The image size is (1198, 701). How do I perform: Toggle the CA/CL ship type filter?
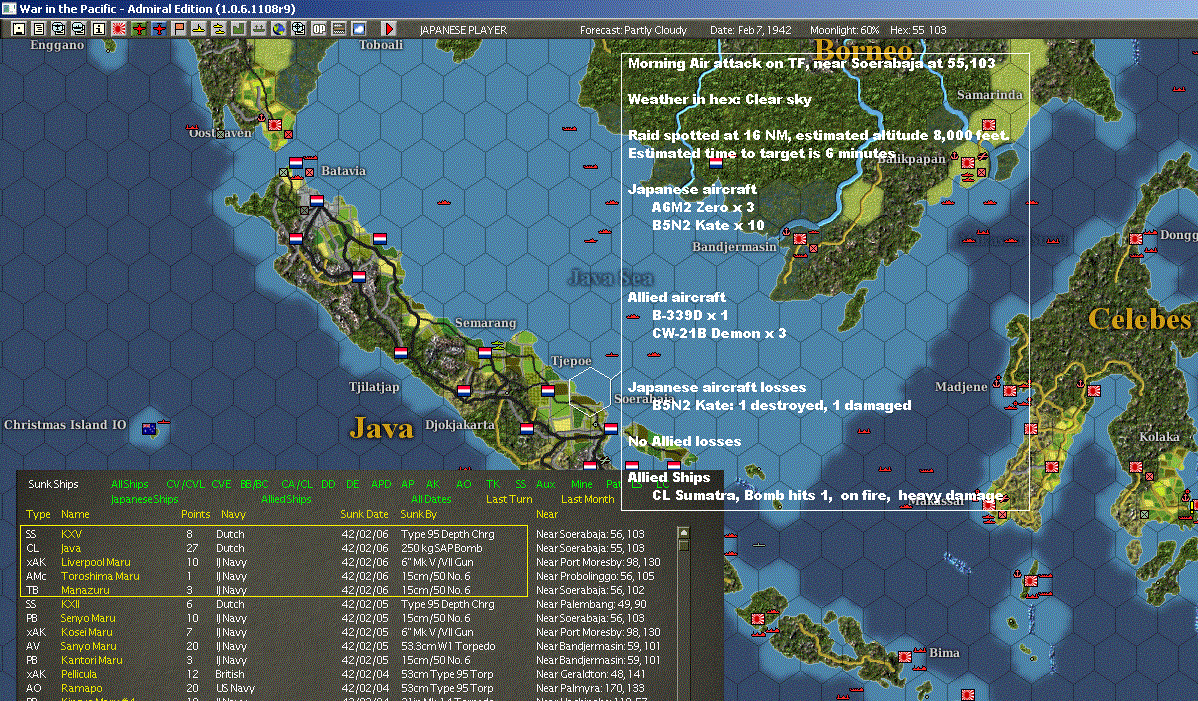tap(297, 484)
